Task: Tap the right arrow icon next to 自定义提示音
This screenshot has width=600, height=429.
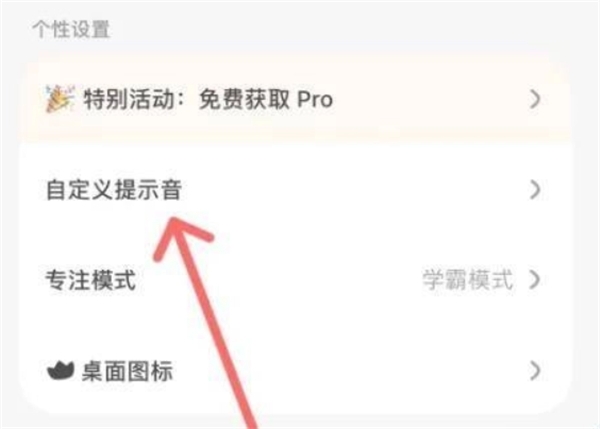Action: click(x=535, y=190)
